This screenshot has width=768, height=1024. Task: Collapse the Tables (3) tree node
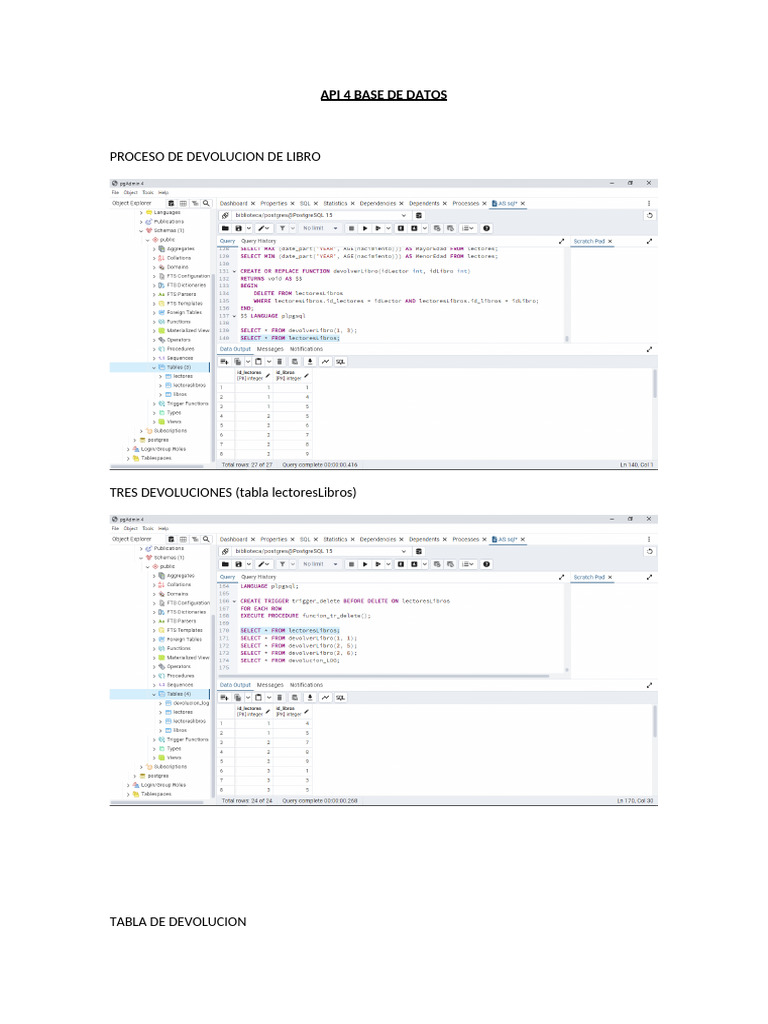[154, 368]
